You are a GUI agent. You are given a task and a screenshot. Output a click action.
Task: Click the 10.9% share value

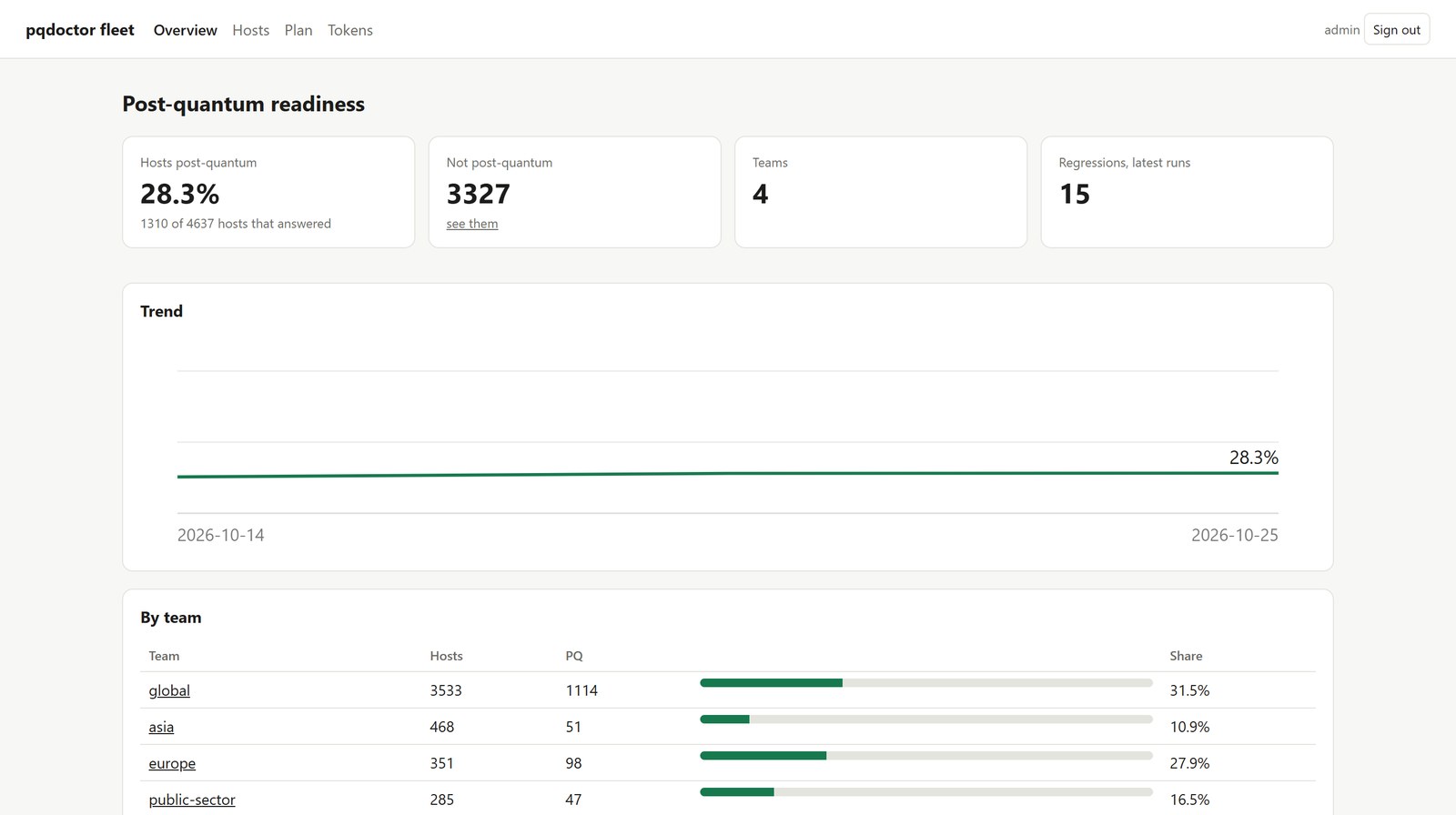(1189, 727)
